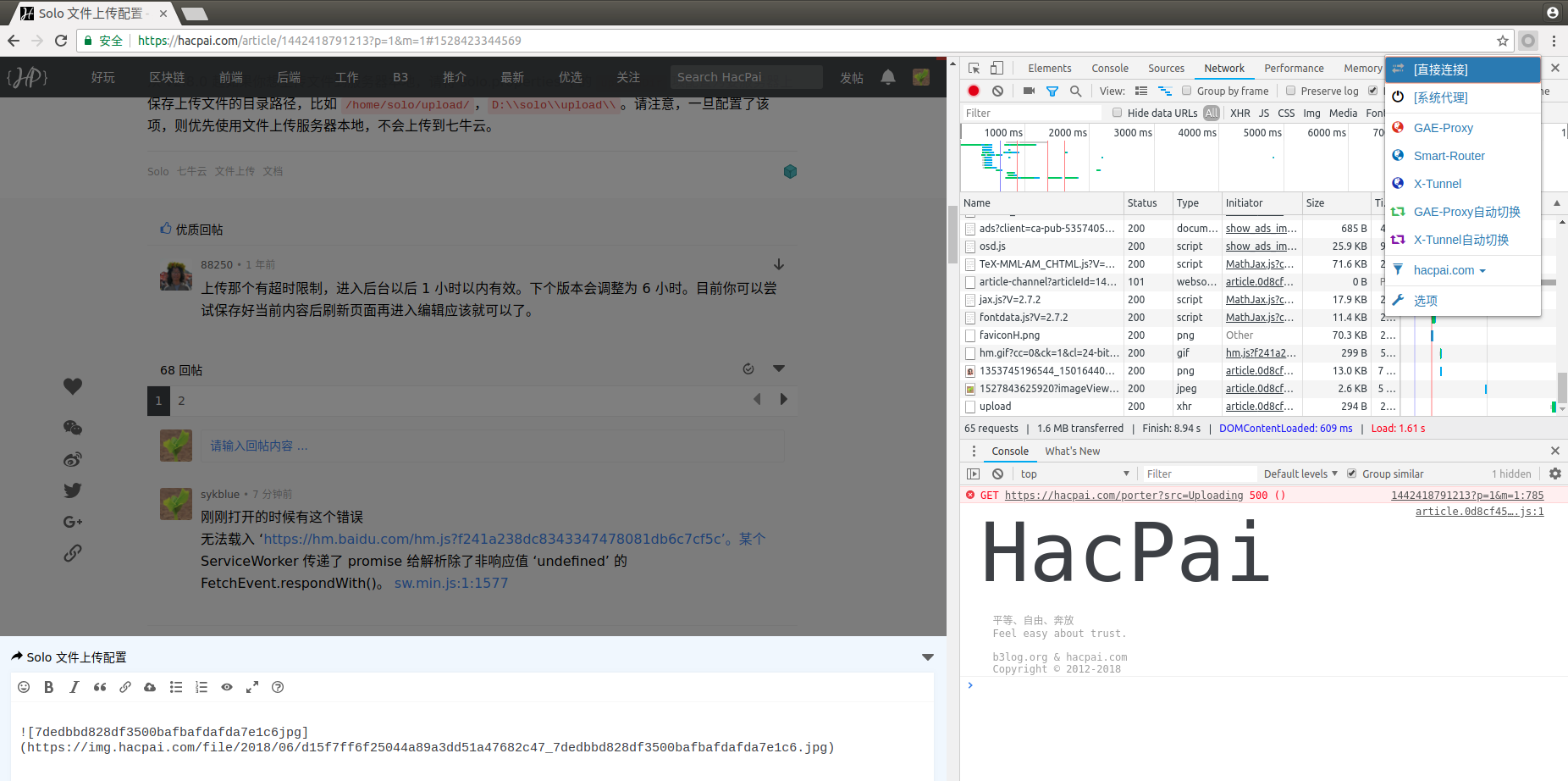This screenshot has width=1568, height=781.
Task: Click the cloud upload icon in editor
Action: pyautogui.click(x=150, y=687)
